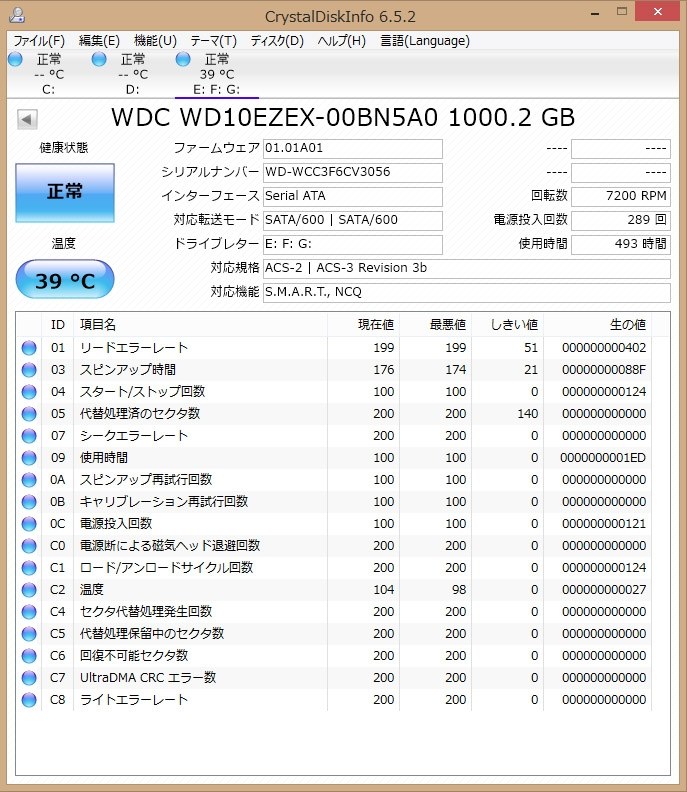687x792 pixels.
Task: Select the E: F: G: drive status circle
Action: tap(183, 59)
